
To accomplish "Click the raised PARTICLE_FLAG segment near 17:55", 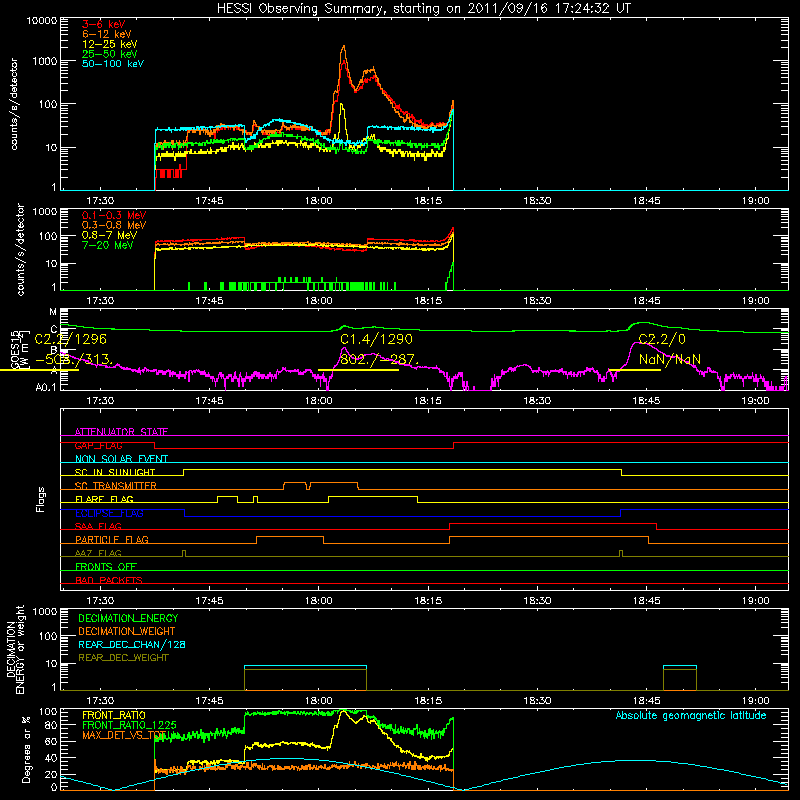I will [290, 537].
